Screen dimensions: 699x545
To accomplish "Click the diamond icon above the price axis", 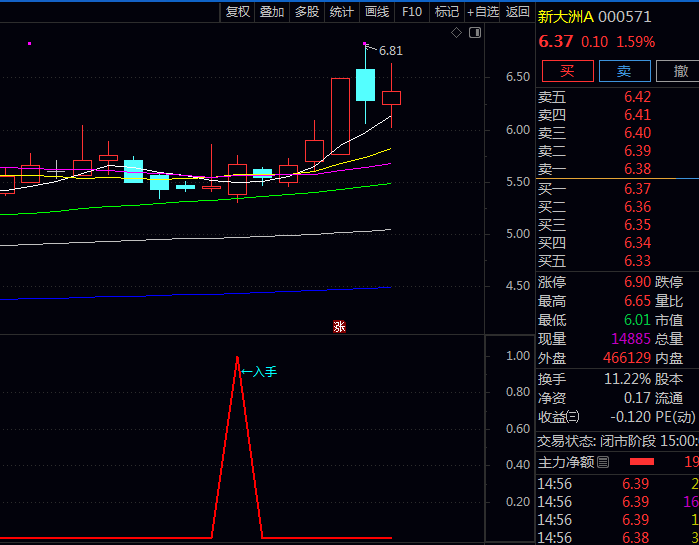I will click(457, 33).
